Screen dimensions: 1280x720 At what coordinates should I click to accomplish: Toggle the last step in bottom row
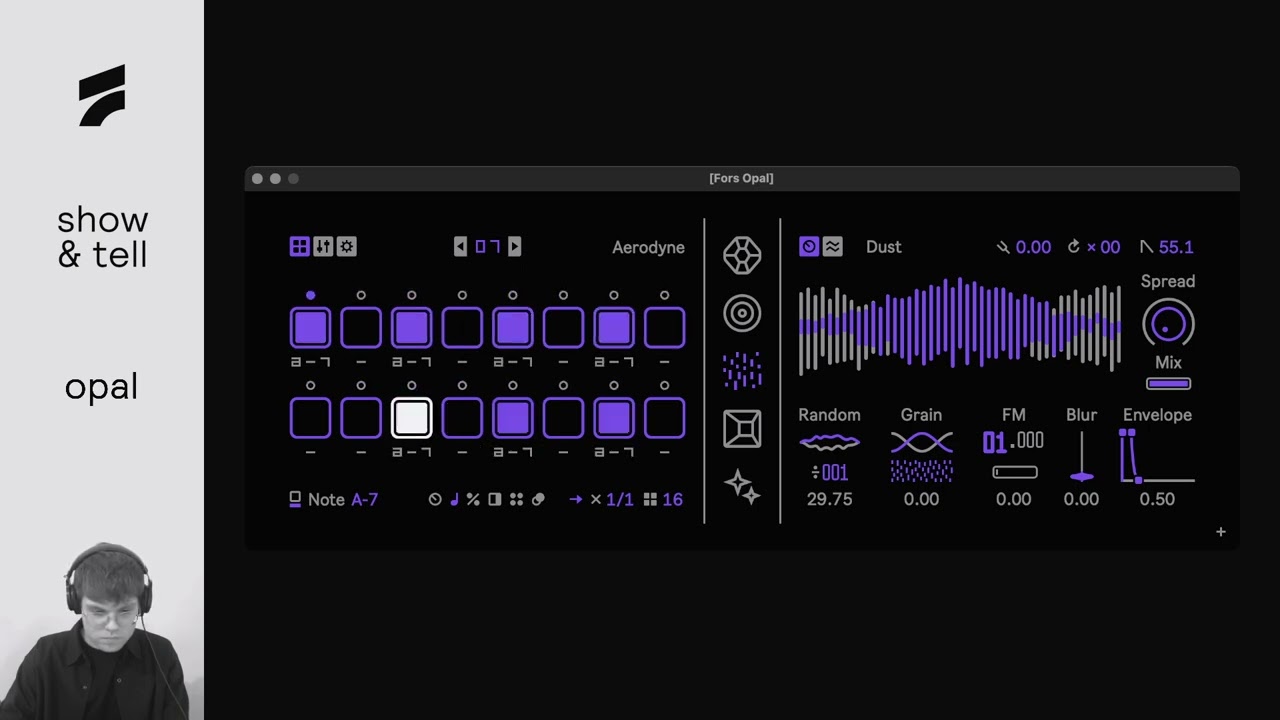(664, 418)
